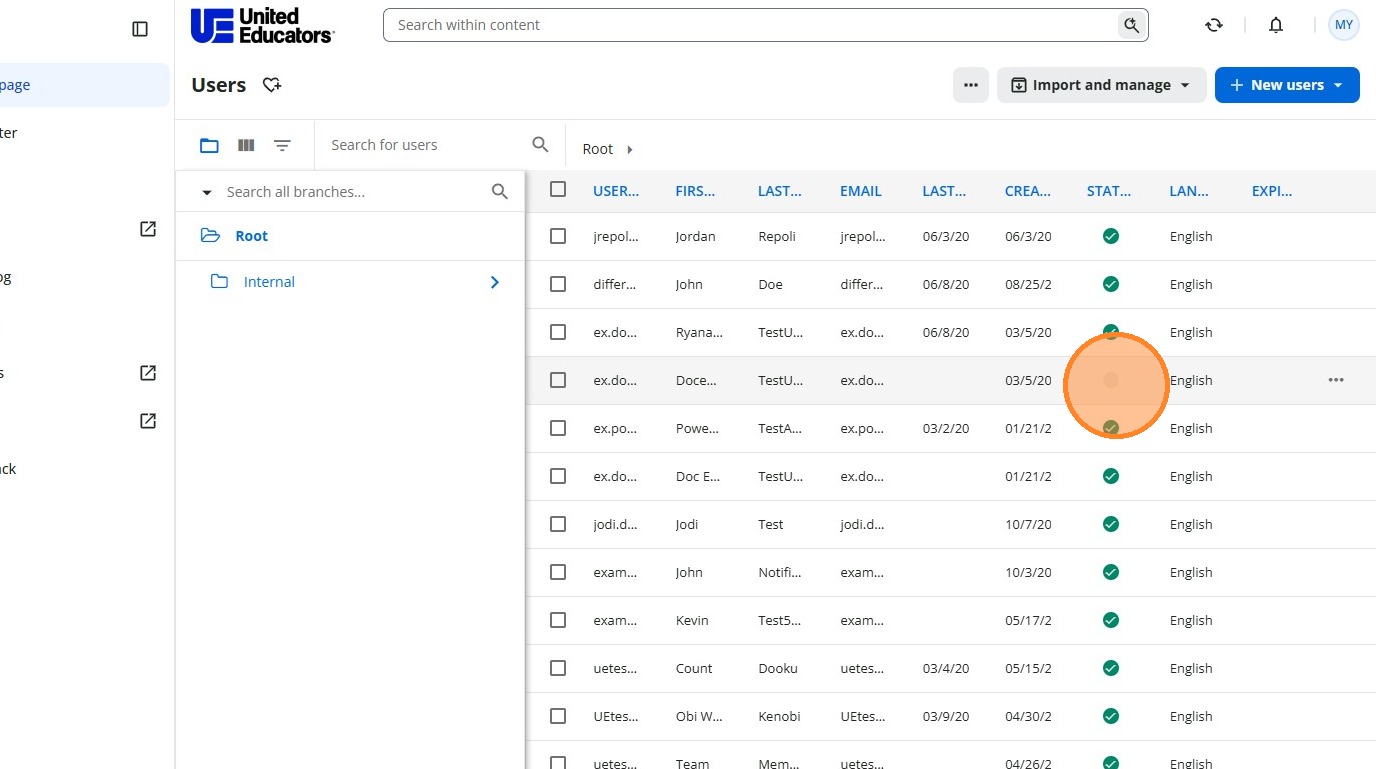
Task: Click the Search all branches field
Action: (355, 192)
